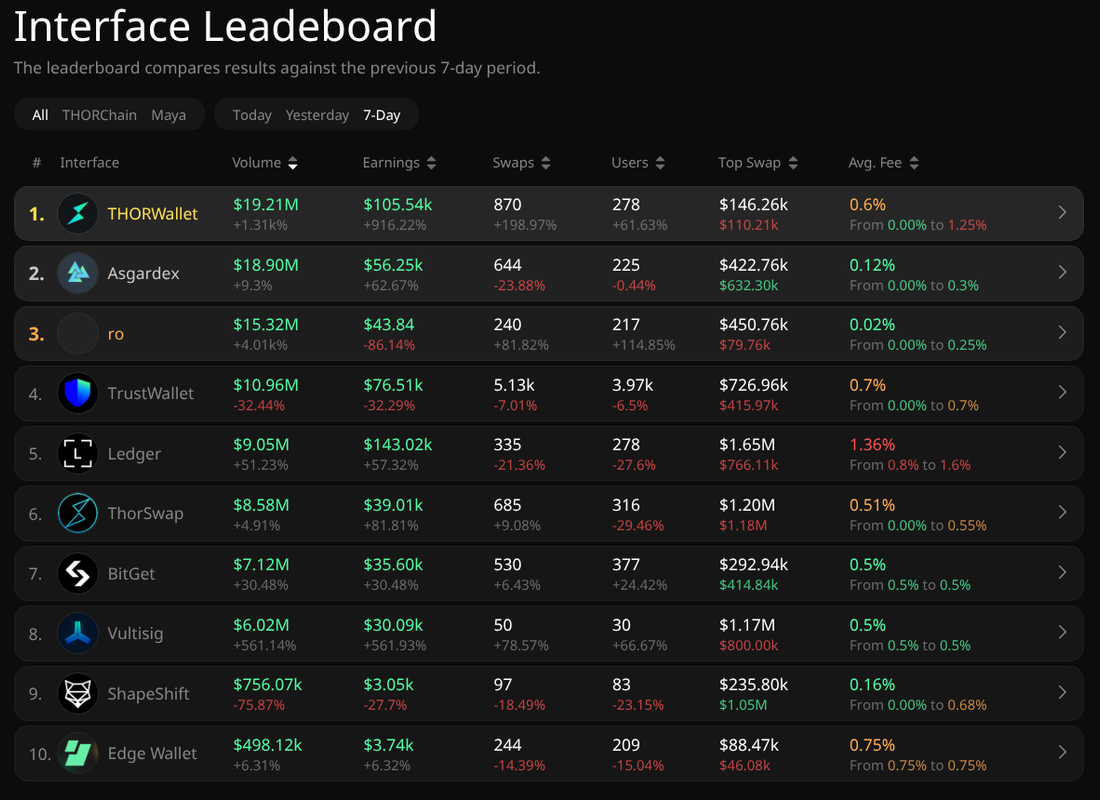Image resolution: width=1100 pixels, height=800 pixels.
Task: Open the Asgardex interface name
Action: coord(143,274)
